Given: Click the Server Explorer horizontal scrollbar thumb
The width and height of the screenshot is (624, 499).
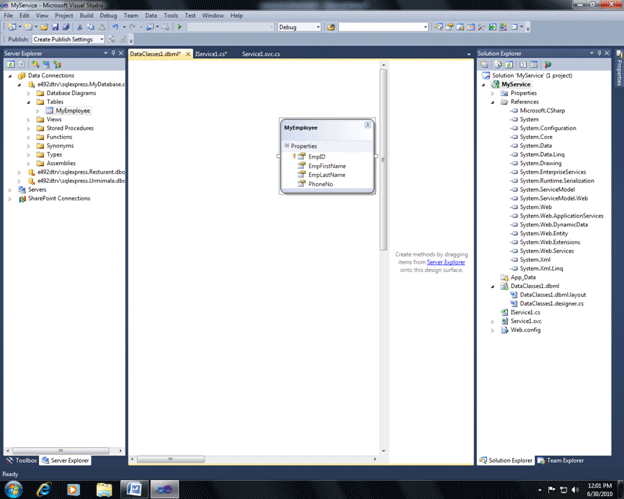Looking at the screenshot, I should (x=60, y=450).
